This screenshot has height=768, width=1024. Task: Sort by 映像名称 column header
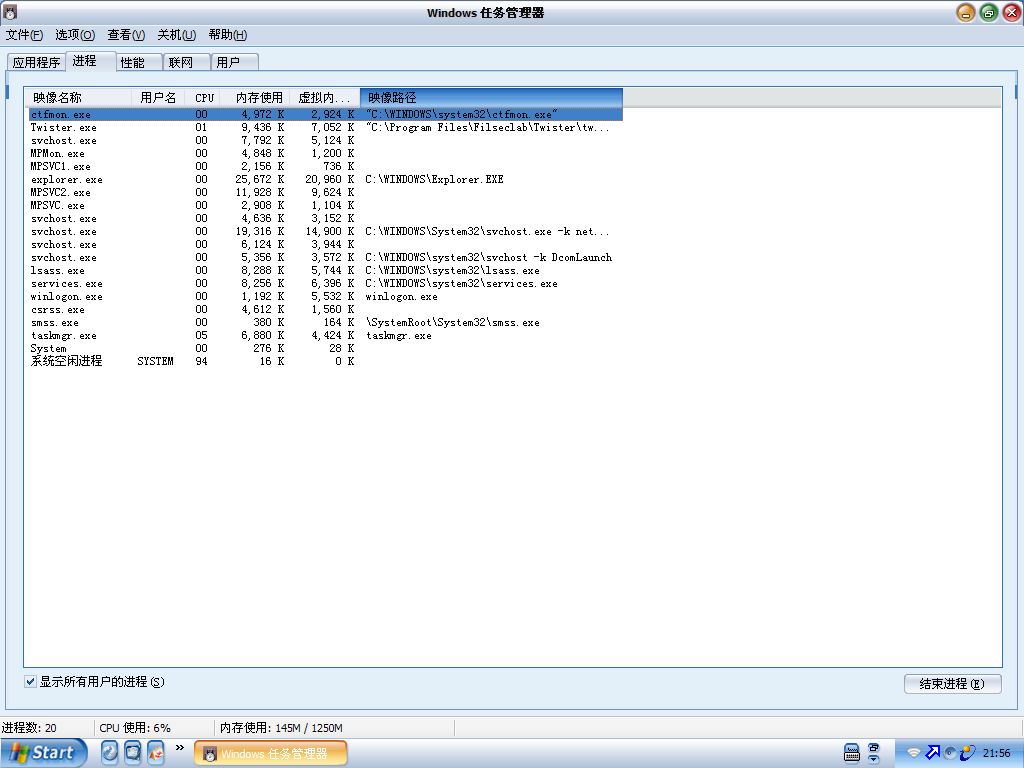78,98
